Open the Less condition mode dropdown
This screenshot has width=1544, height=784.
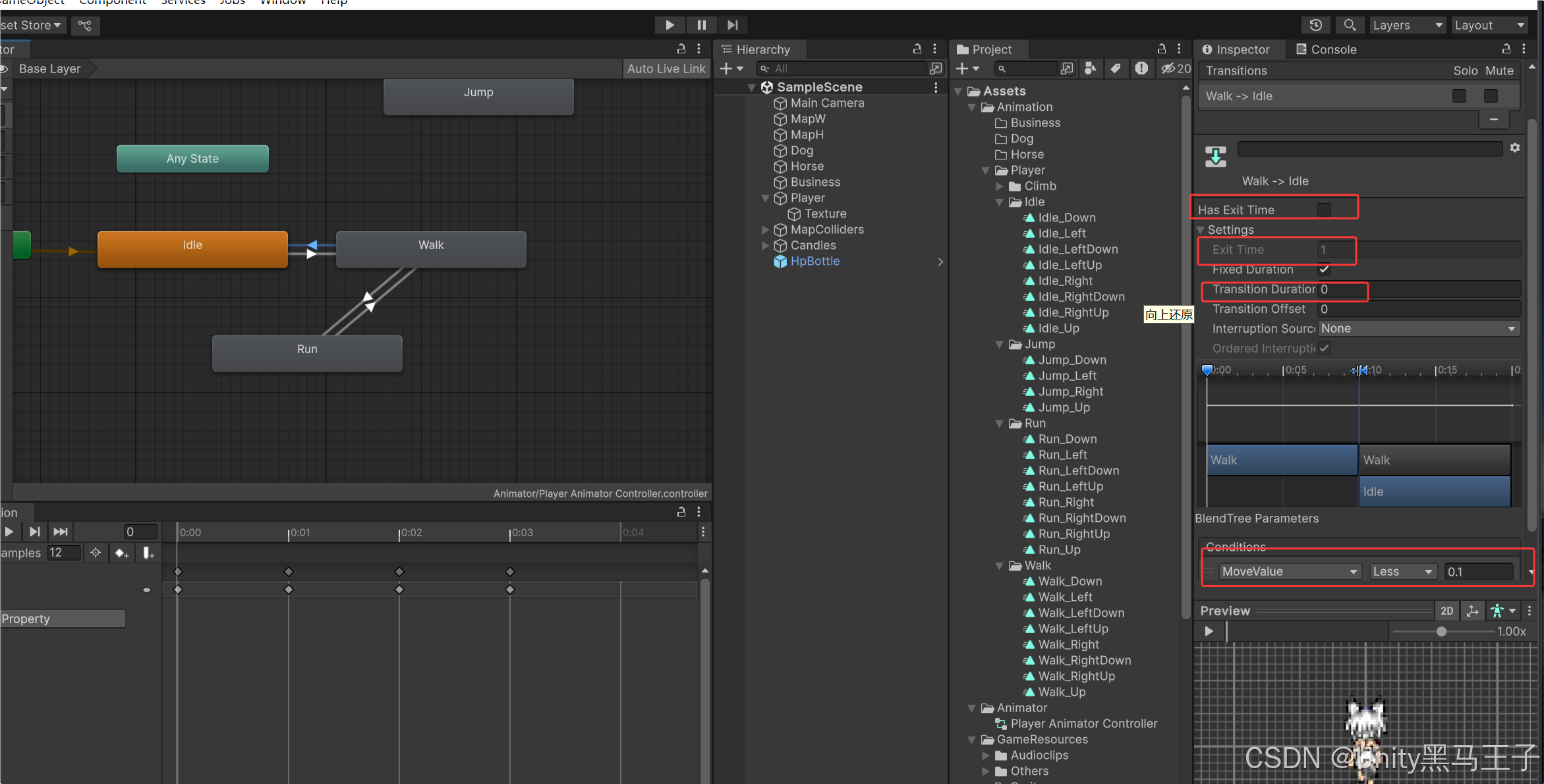coord(1402,571)
